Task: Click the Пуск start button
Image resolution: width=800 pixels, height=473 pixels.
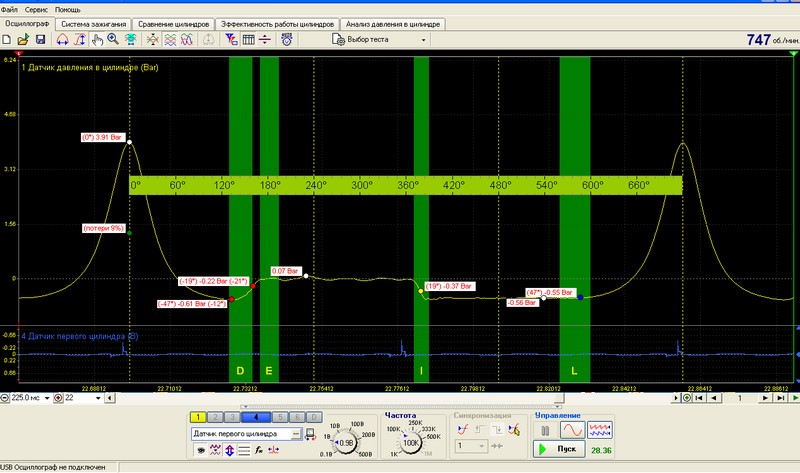Action: point(559,449)
